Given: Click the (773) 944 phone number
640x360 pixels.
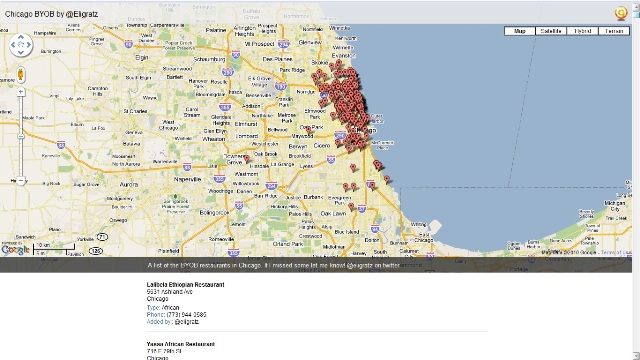Looking at the screenshot, I should 186,315.
